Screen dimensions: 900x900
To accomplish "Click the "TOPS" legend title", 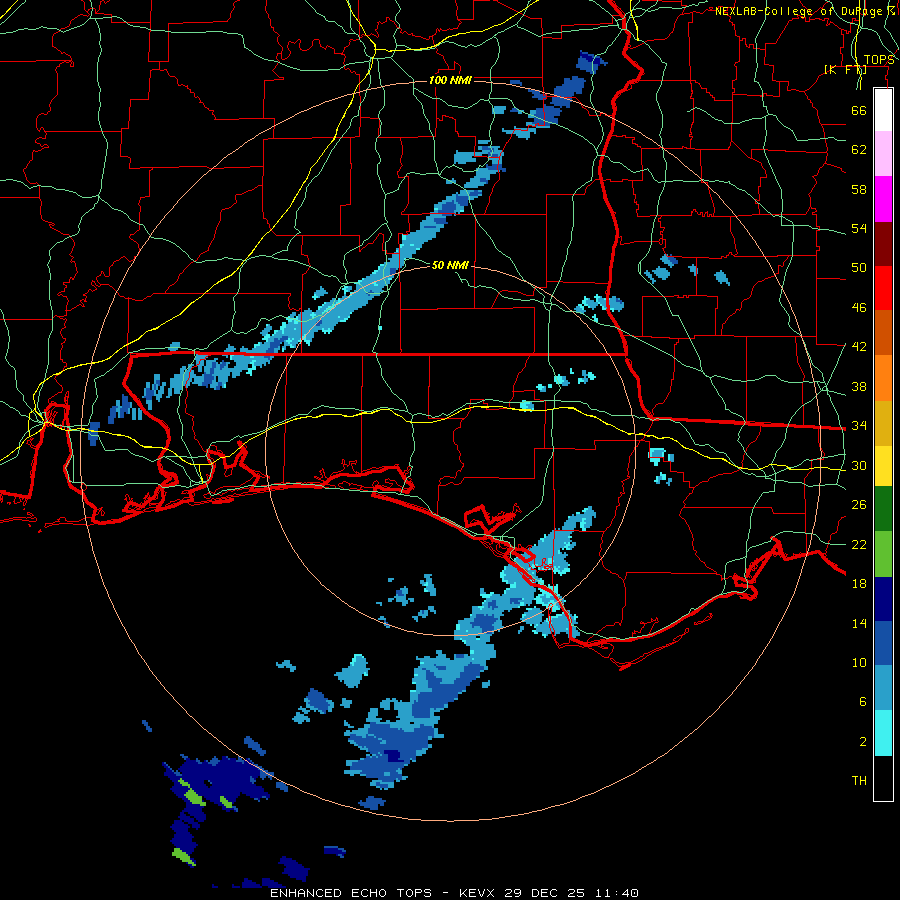I will [879, 60].
